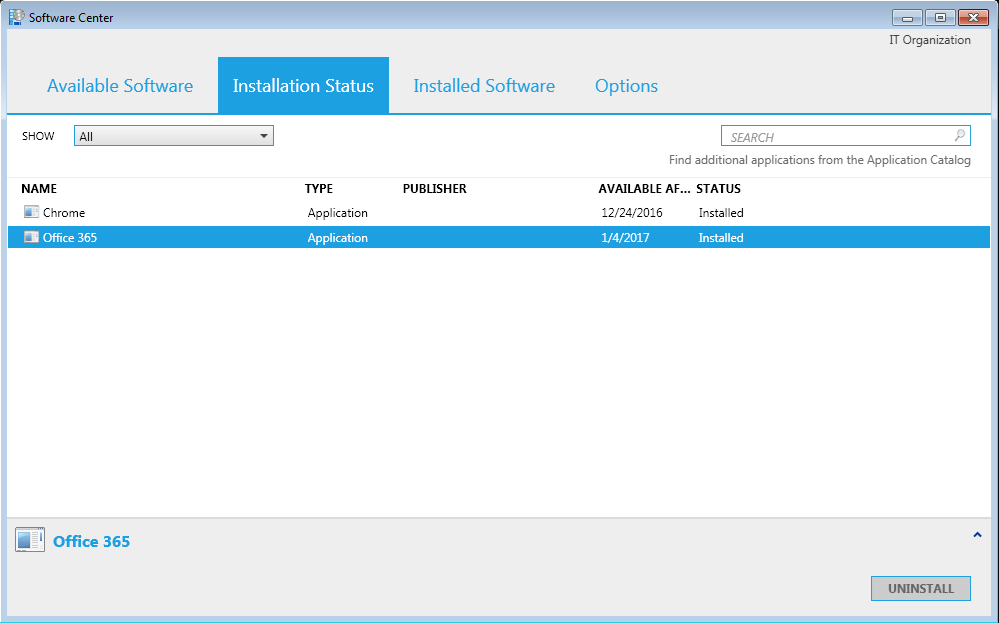Close the Software Center window
The height and width of the screenshot is (623, 999).
(973, 17)
